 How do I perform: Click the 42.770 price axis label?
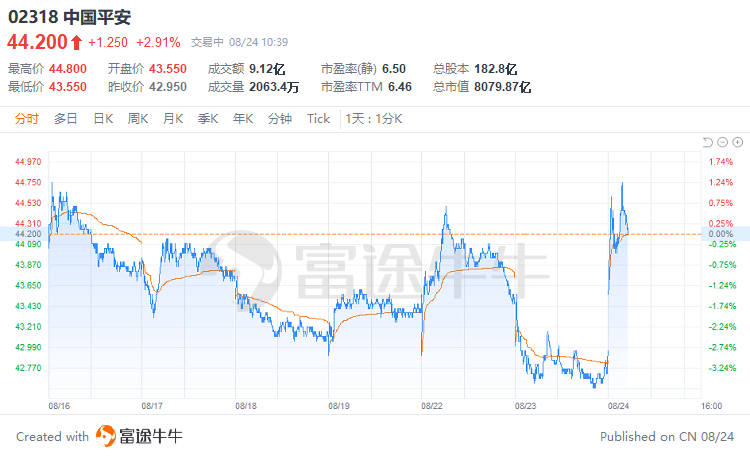pyautogui.click(x=28, y=368)
